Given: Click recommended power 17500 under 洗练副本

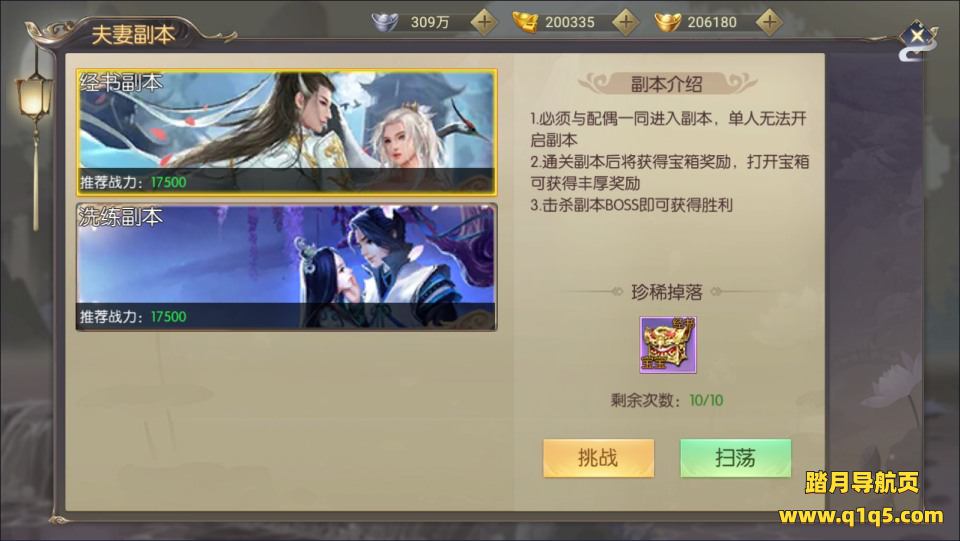Looking at the screenshot, I should pyautogui.click(x=168, y=316).
